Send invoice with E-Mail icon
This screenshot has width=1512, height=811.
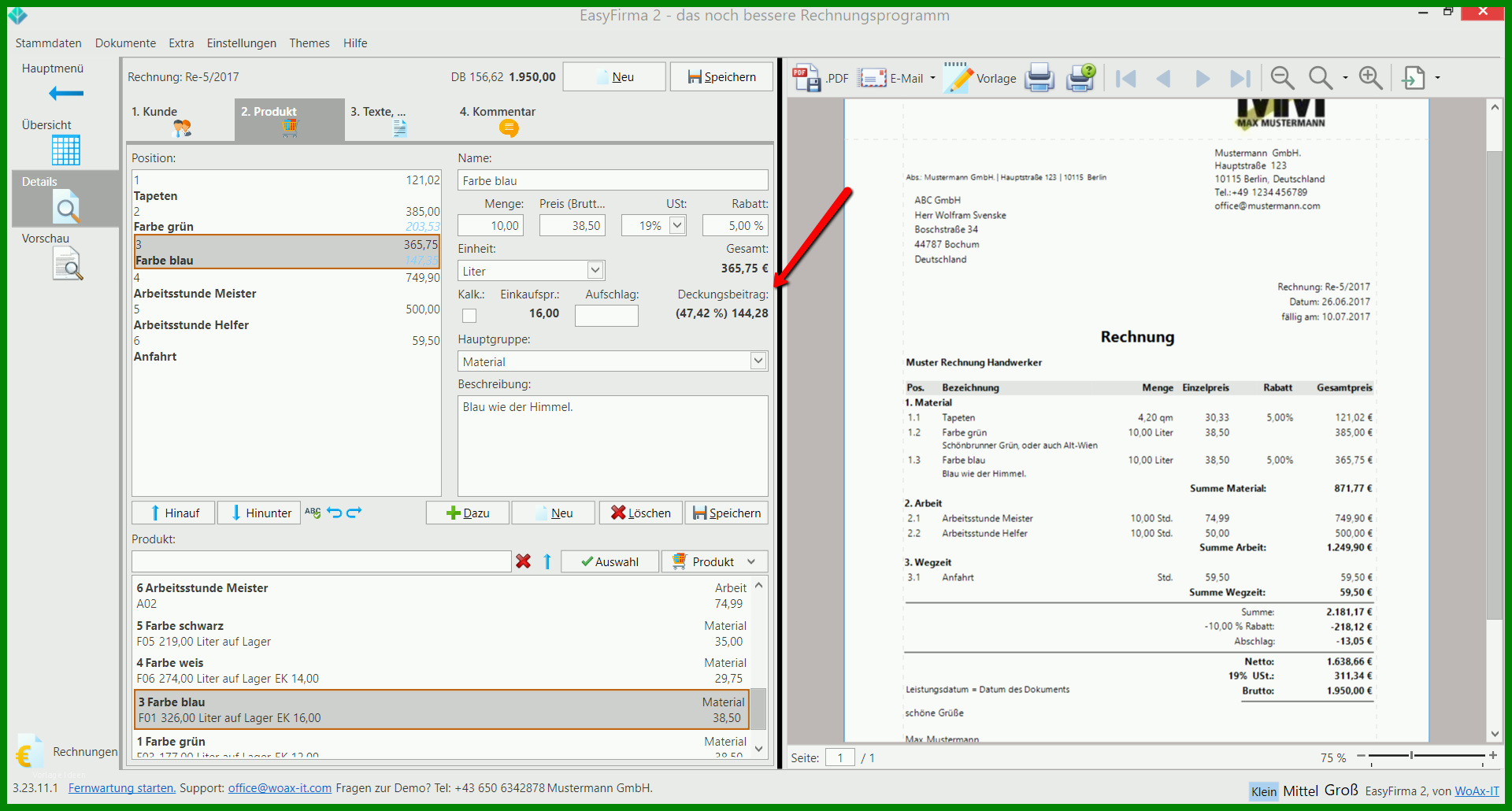tap(873, 78)
